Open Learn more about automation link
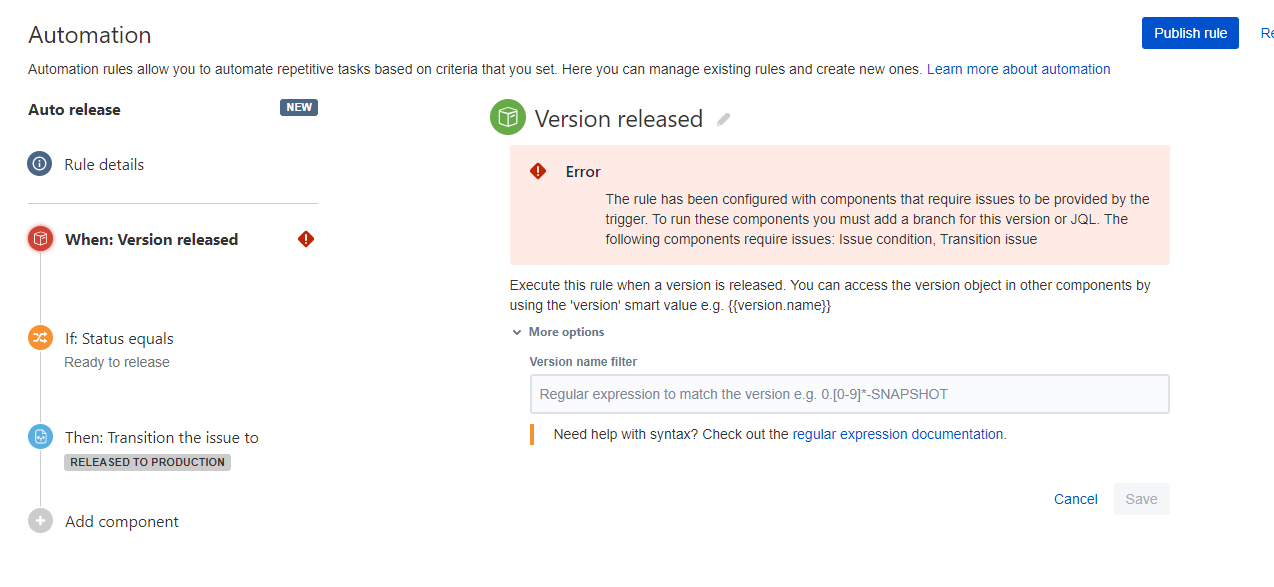The image size is (1274, 587). tap(1018, 69)
